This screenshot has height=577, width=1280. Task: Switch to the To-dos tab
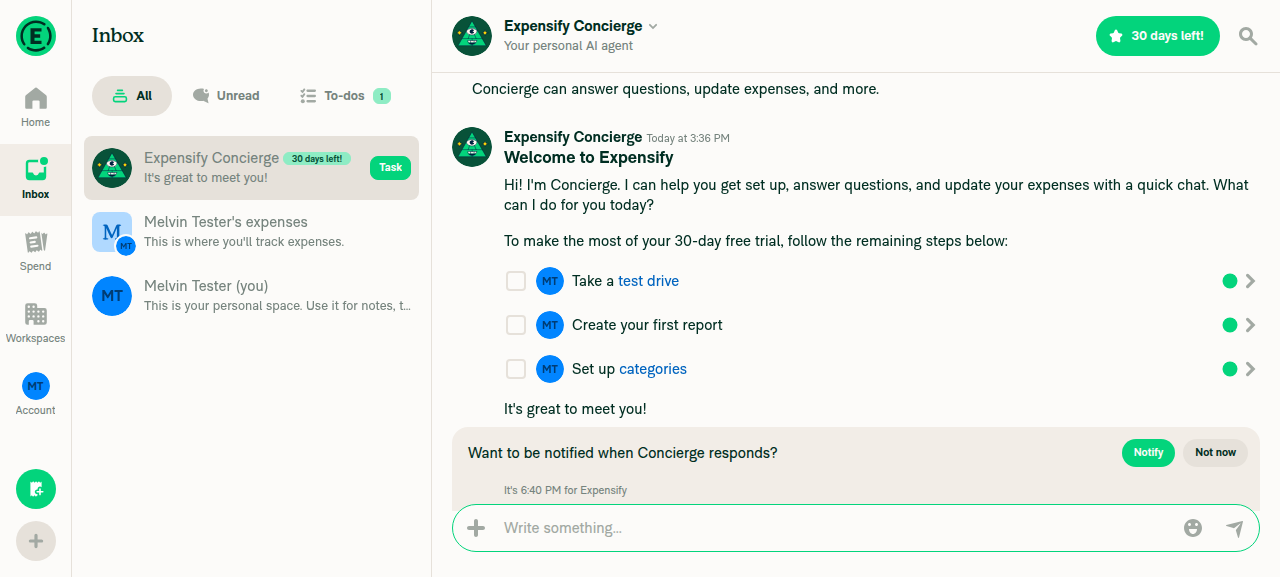(345, 96)
